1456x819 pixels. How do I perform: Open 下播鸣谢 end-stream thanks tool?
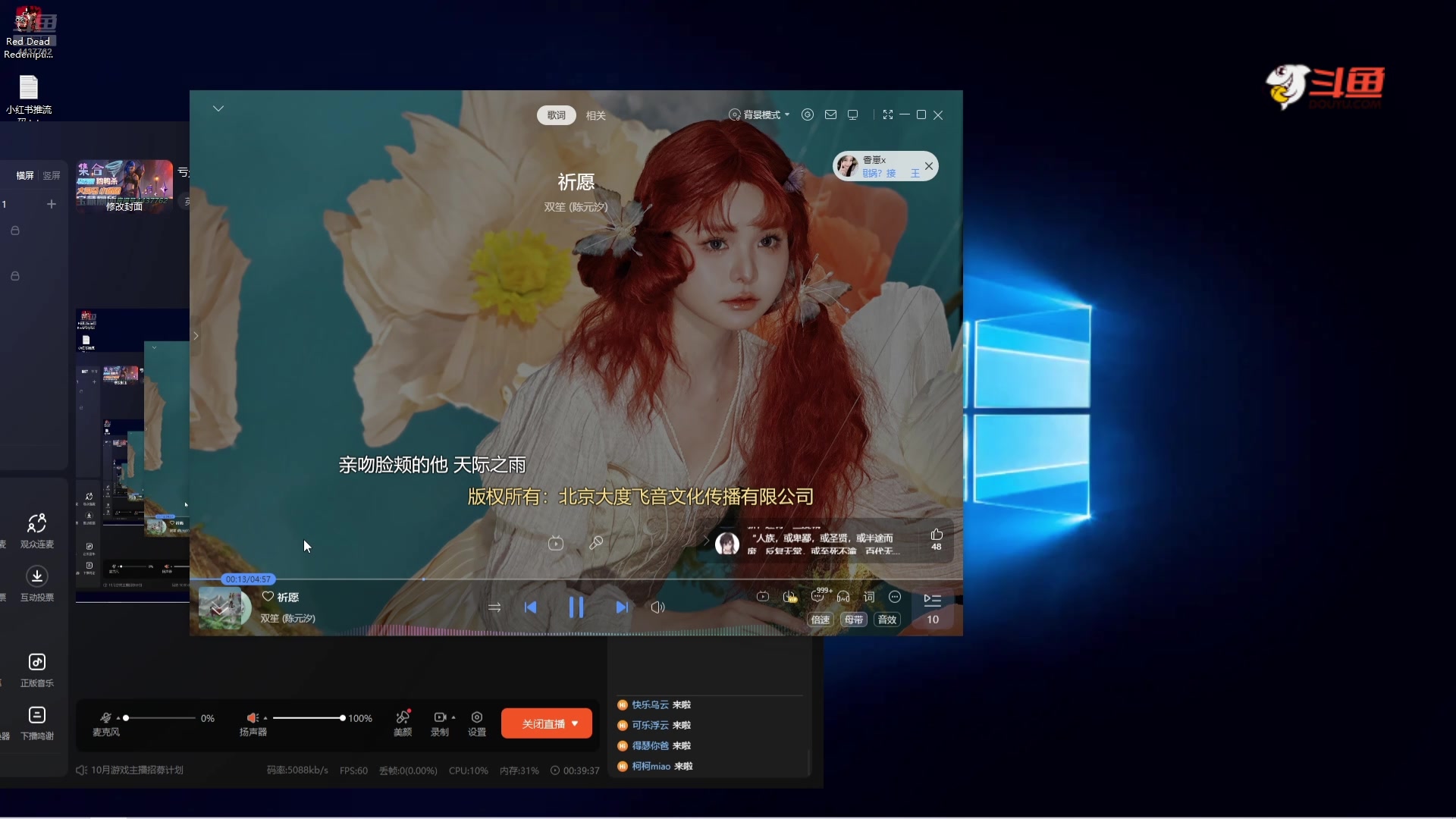pos(37,723)
